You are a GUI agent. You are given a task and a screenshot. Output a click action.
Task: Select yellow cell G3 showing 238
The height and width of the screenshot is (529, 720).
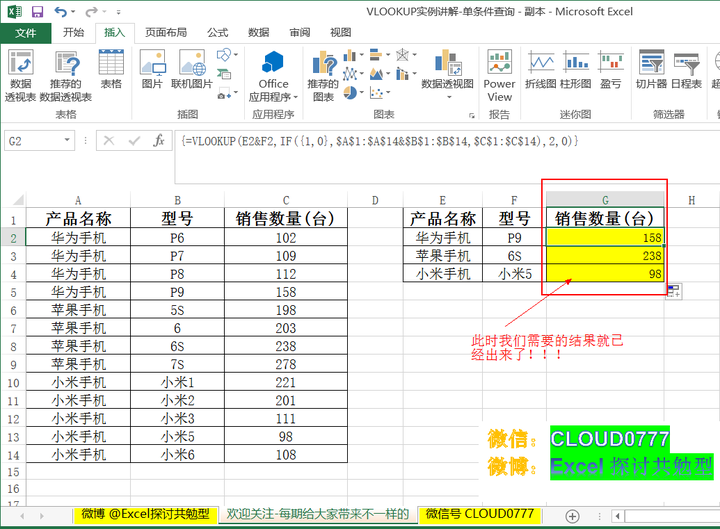coord(605,255)
